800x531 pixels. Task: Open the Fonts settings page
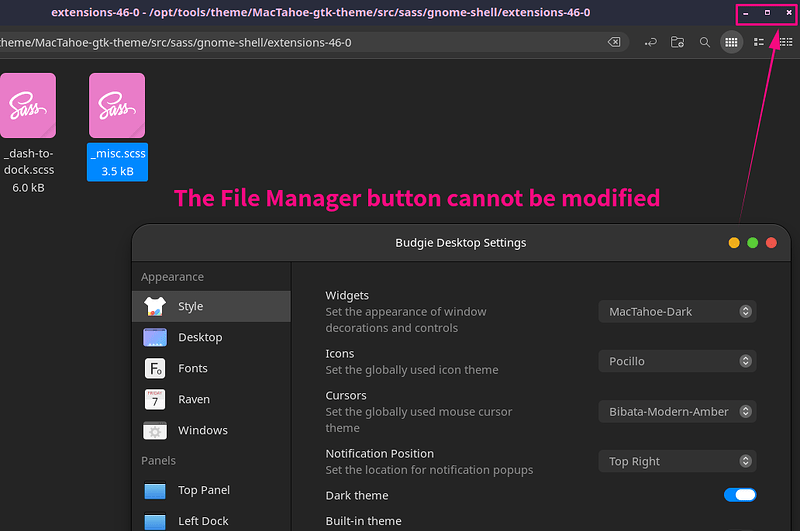(211, 368)
